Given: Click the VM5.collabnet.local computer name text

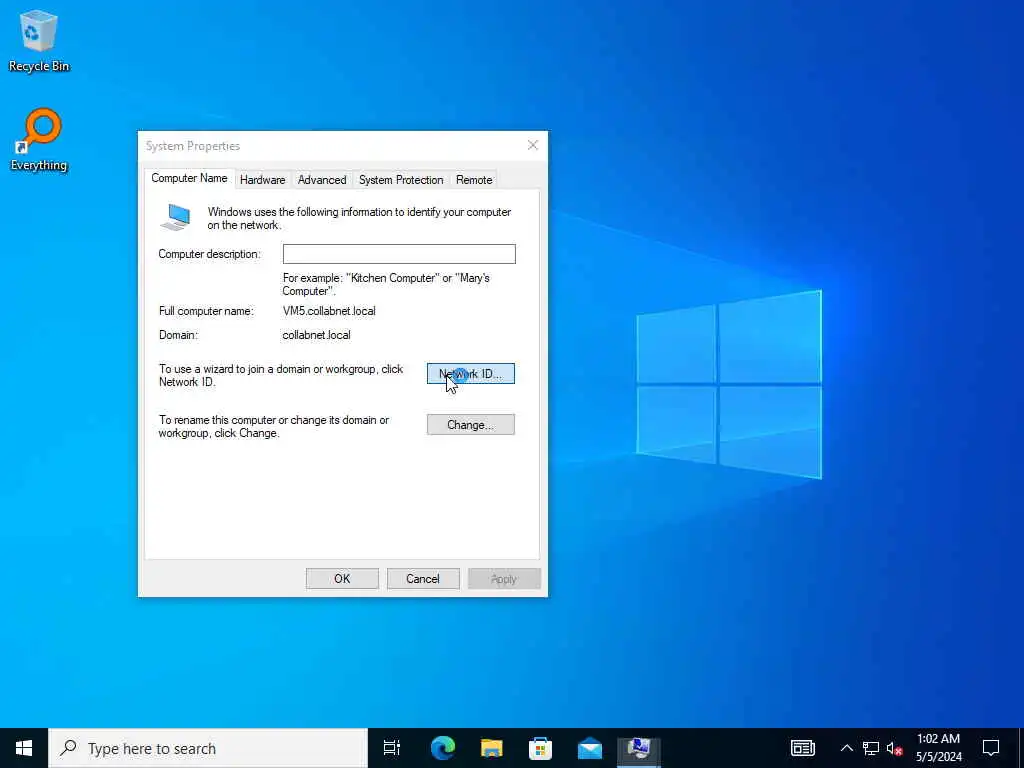Looking at the screenshot, I should coord(329,311).
